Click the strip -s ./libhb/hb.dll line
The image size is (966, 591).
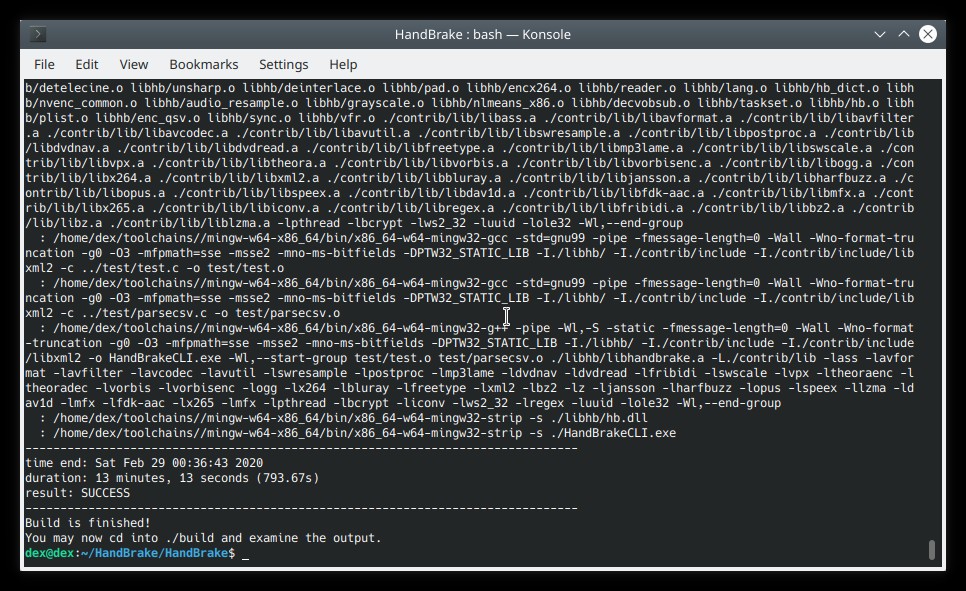coord(344,418)
